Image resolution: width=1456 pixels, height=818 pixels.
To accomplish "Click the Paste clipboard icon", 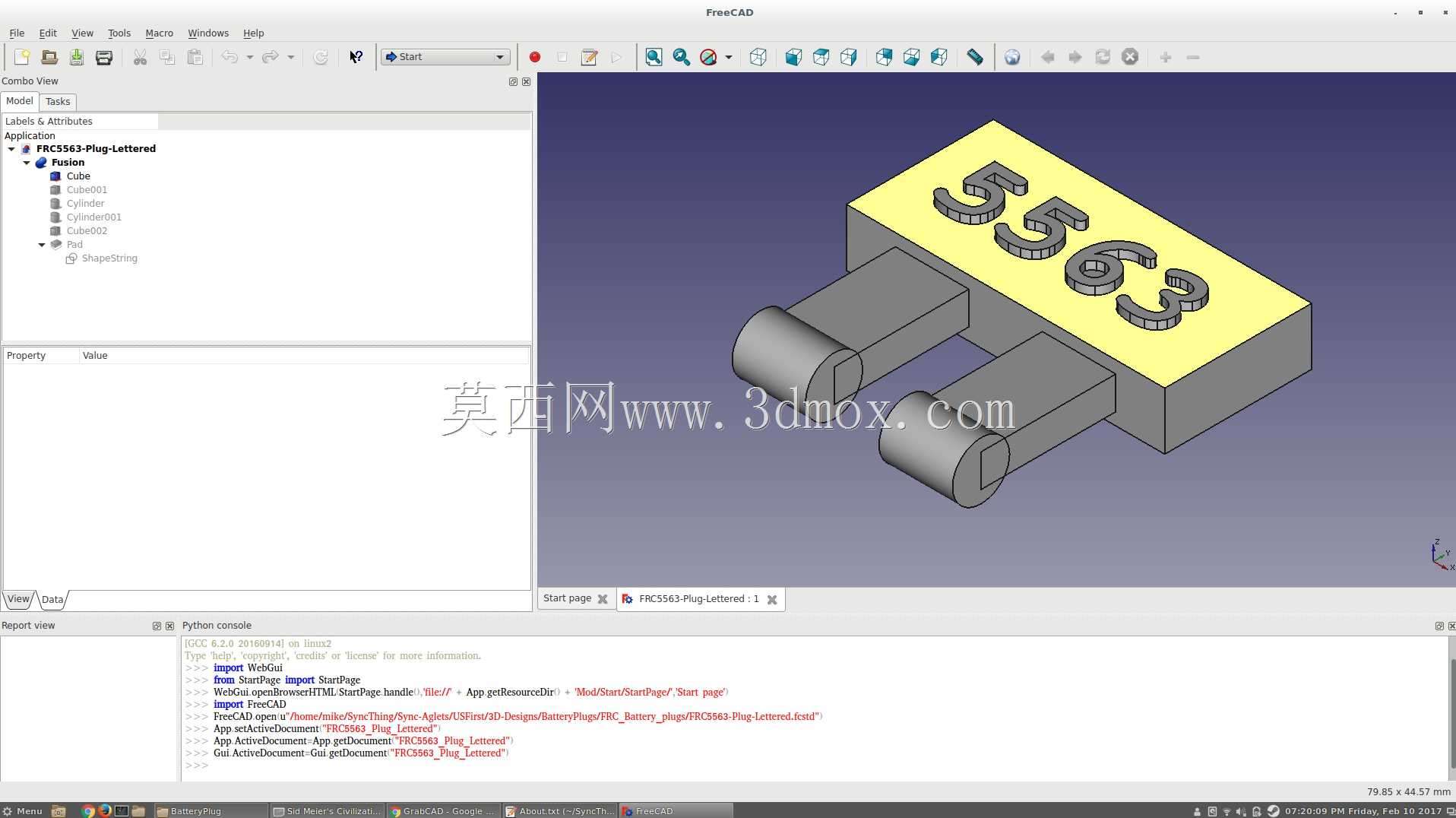I will pos(195,57).
